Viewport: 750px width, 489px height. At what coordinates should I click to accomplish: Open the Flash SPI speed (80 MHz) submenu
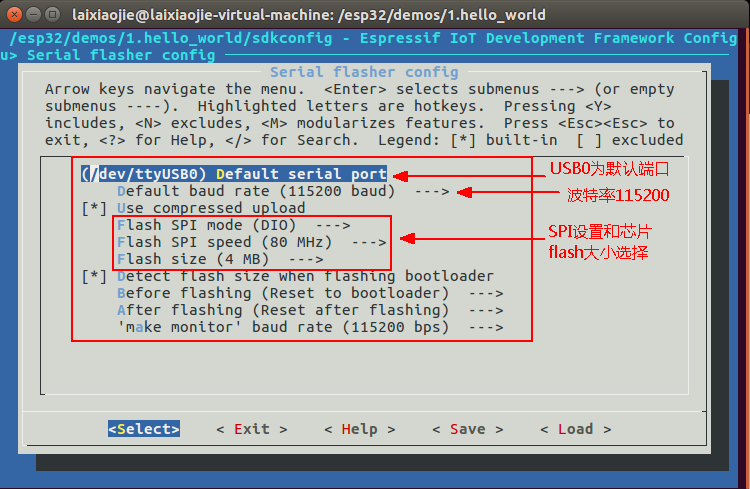pyautogui.click(x=252, y=242)
